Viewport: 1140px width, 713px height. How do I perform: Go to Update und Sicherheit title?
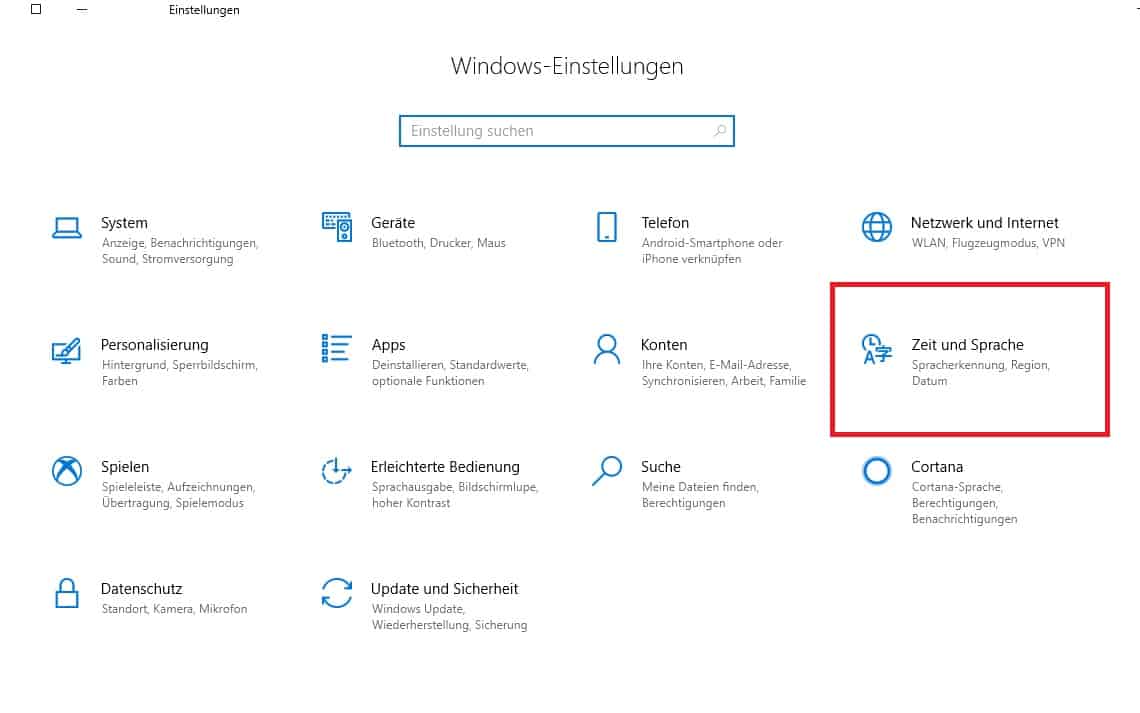coord(444,589)
